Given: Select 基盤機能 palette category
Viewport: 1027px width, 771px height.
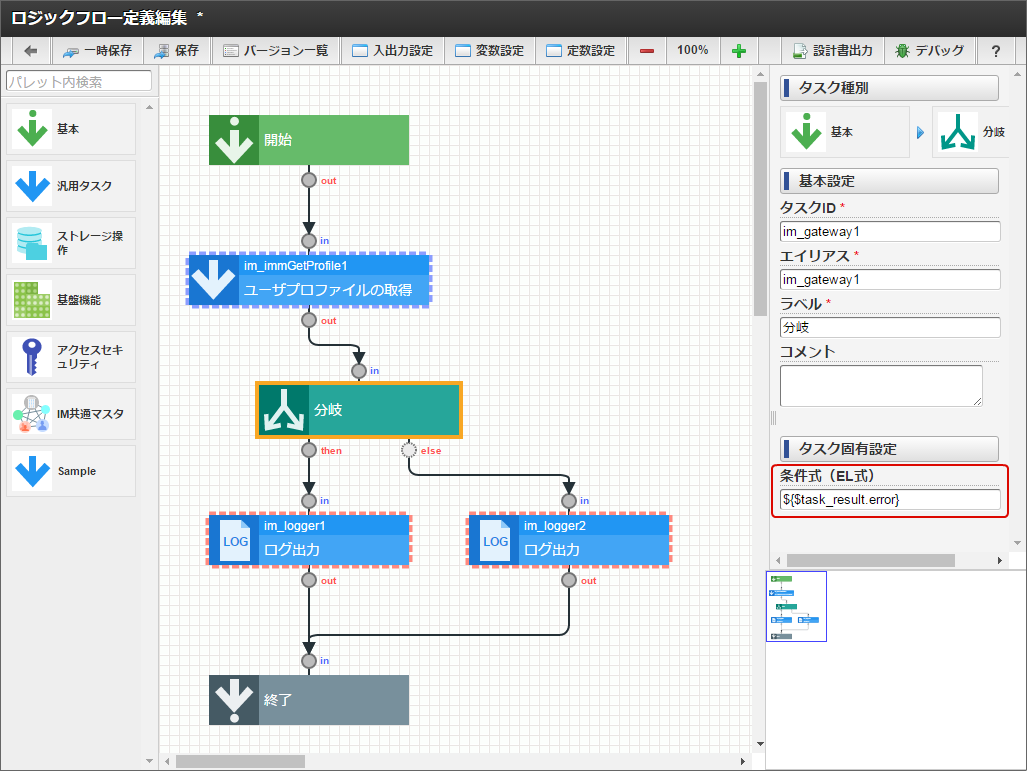Looking at the screenshot, I should [71, 300].
